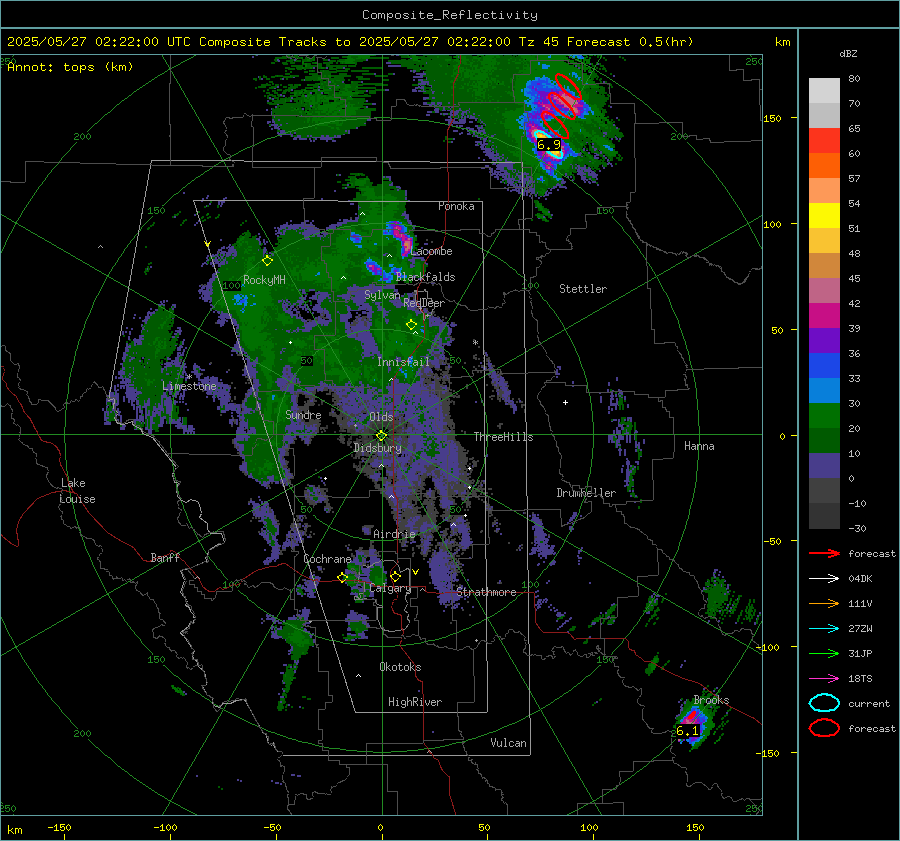Click the storm cell top label 6.1

[x=687, y=731]
